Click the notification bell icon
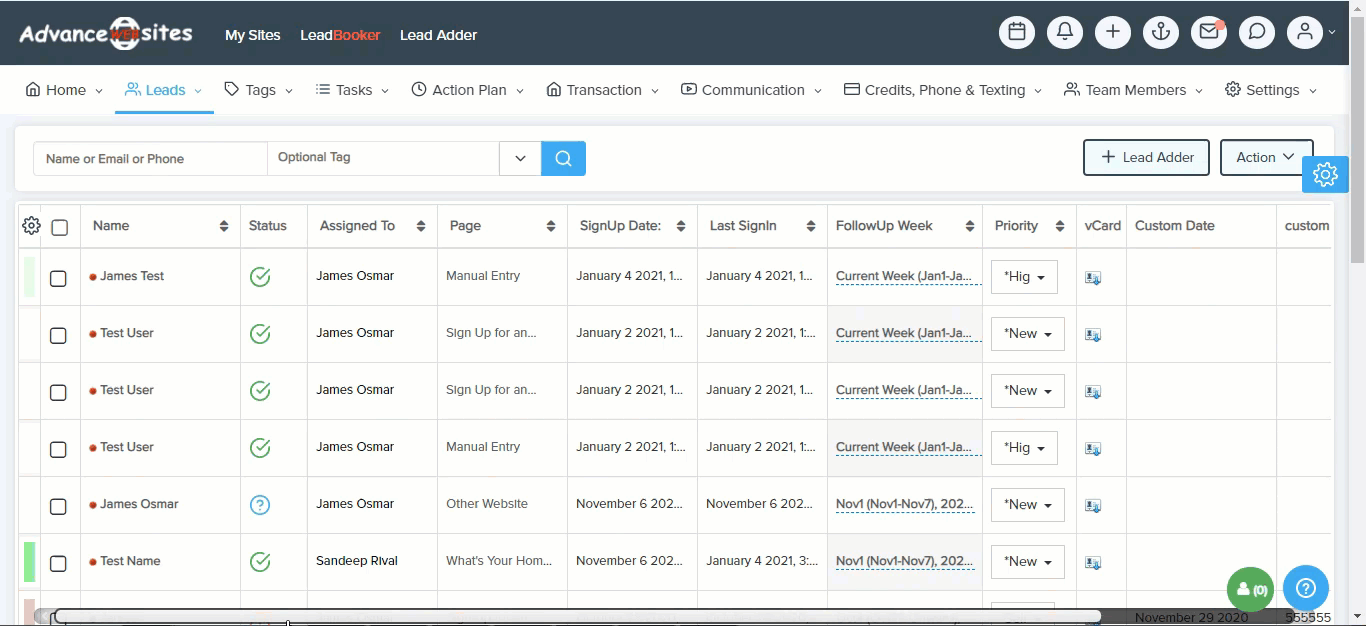Viewport: 1366px width, 626px height. point(1065,32)
